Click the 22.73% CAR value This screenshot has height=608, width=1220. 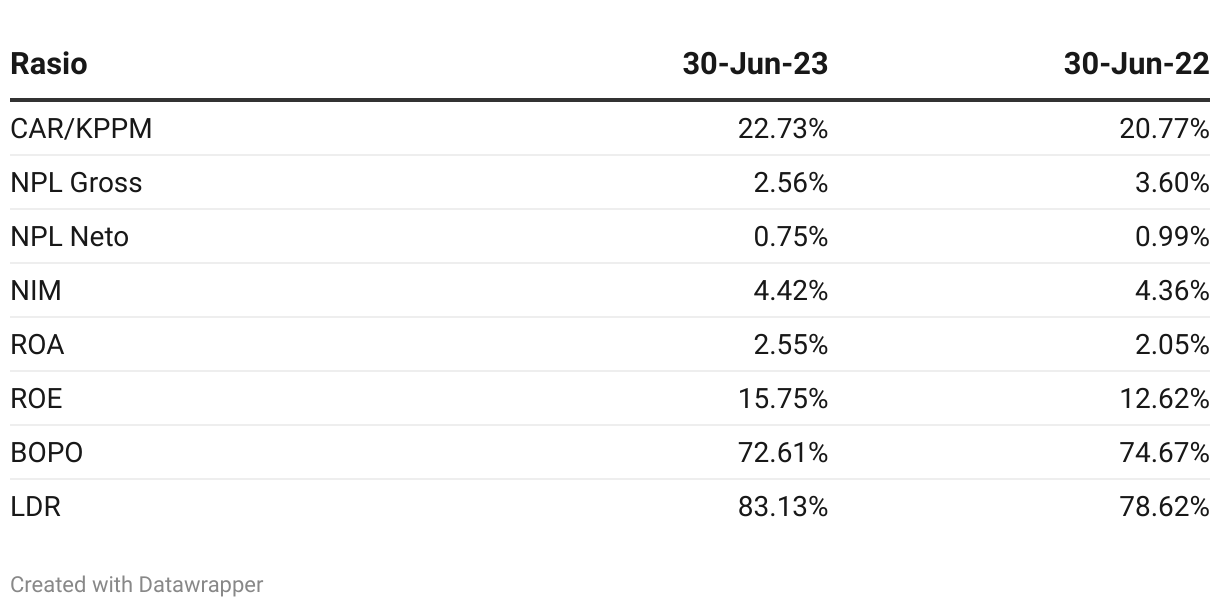784,129
